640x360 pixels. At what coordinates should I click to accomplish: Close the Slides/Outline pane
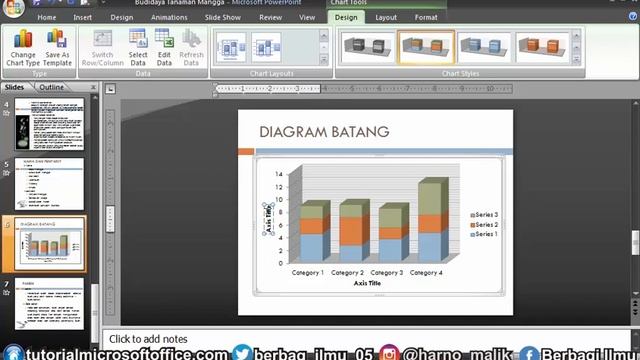[93, 87]
